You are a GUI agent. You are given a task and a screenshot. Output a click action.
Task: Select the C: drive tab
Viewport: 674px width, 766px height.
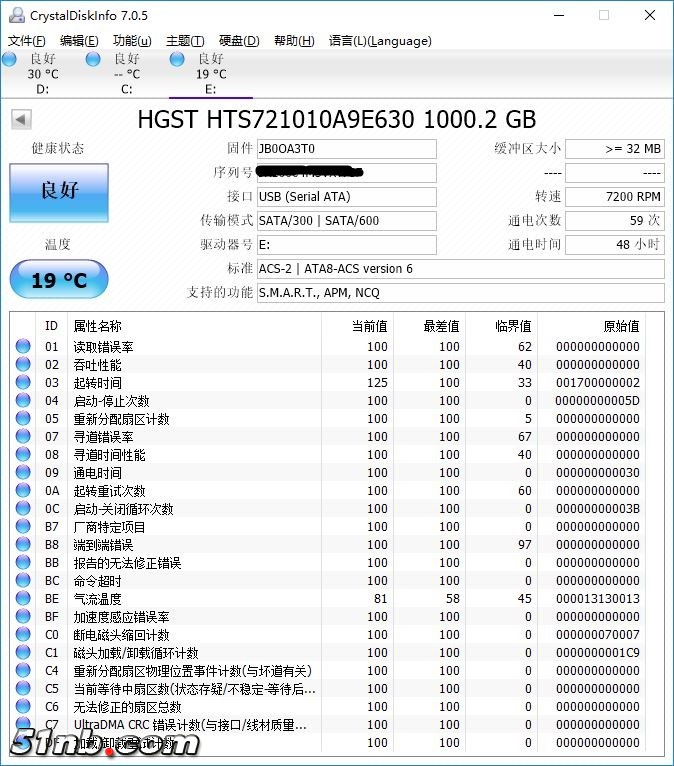coord(126,73)
